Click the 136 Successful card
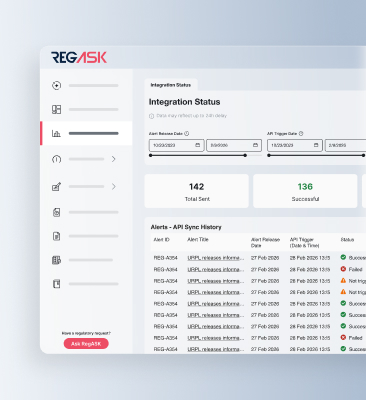This screenshot has width=366, height=400. pyautogui.click(x=305, y=191)
